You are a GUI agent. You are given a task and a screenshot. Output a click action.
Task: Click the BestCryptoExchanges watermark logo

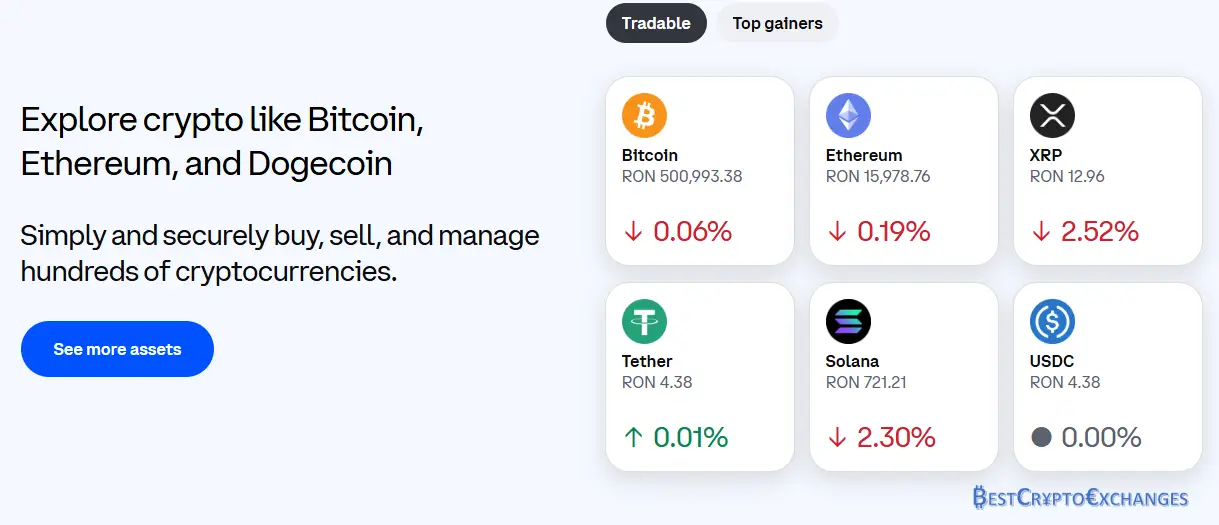(x=1080, y=498)
